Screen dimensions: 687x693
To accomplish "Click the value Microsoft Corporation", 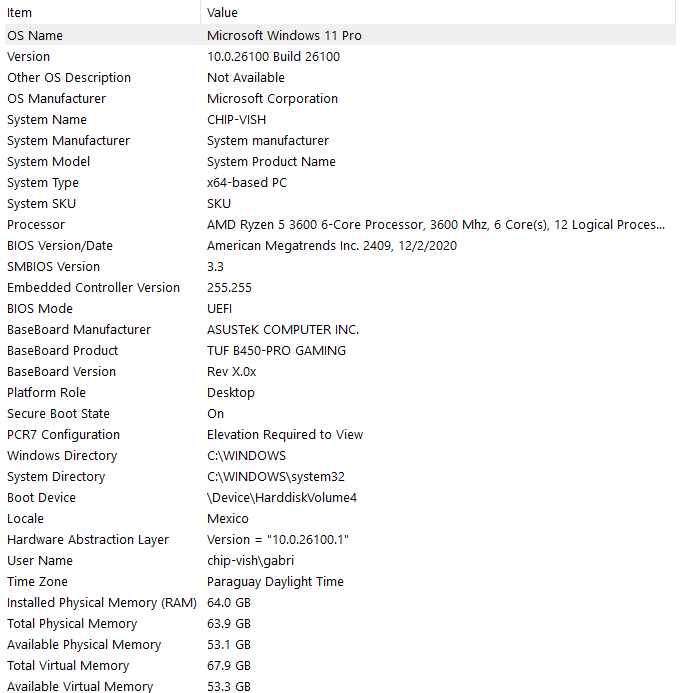I will (272, 99).
